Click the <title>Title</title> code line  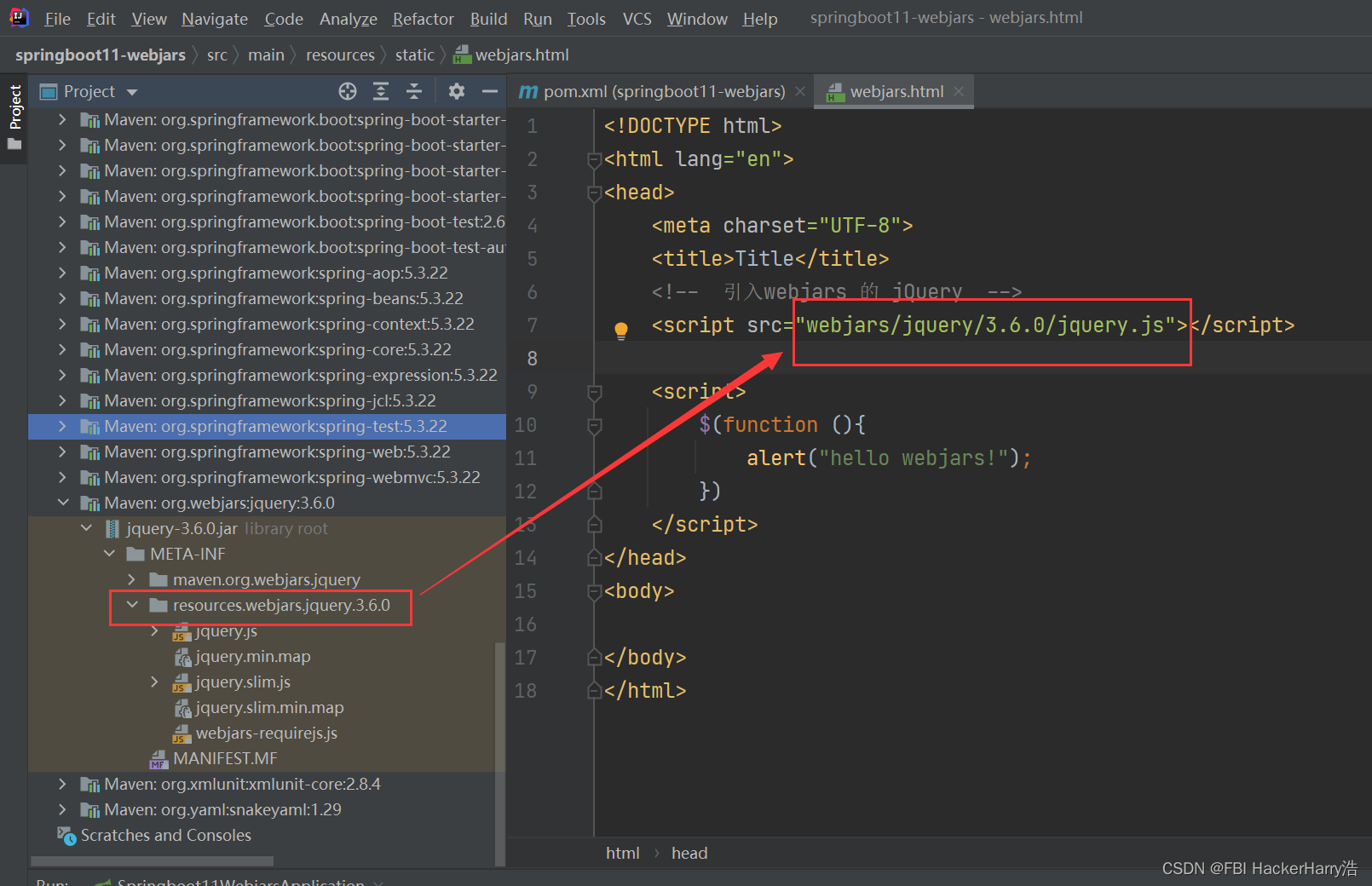[770, 259]
